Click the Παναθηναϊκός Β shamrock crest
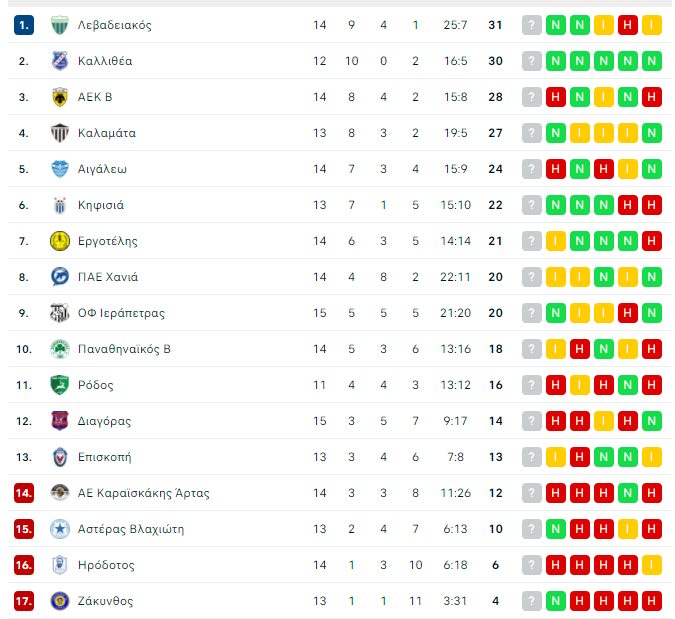 tap(60, 349)
